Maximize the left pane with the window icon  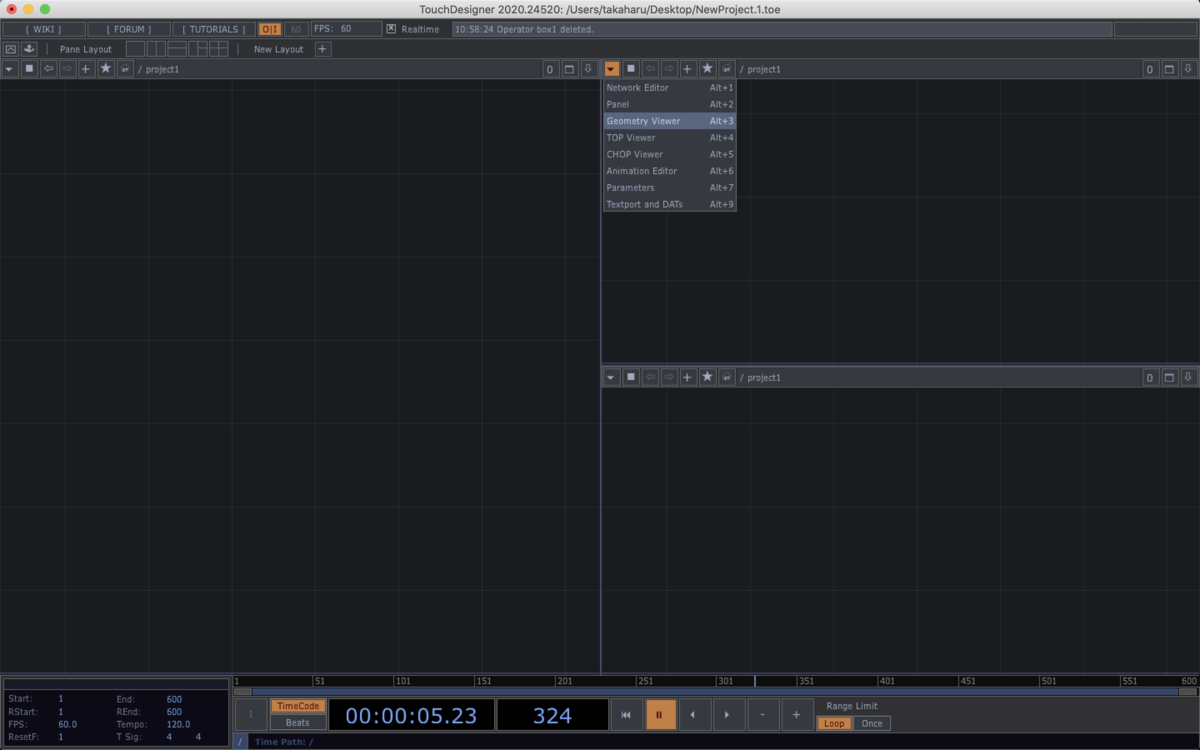569,69
